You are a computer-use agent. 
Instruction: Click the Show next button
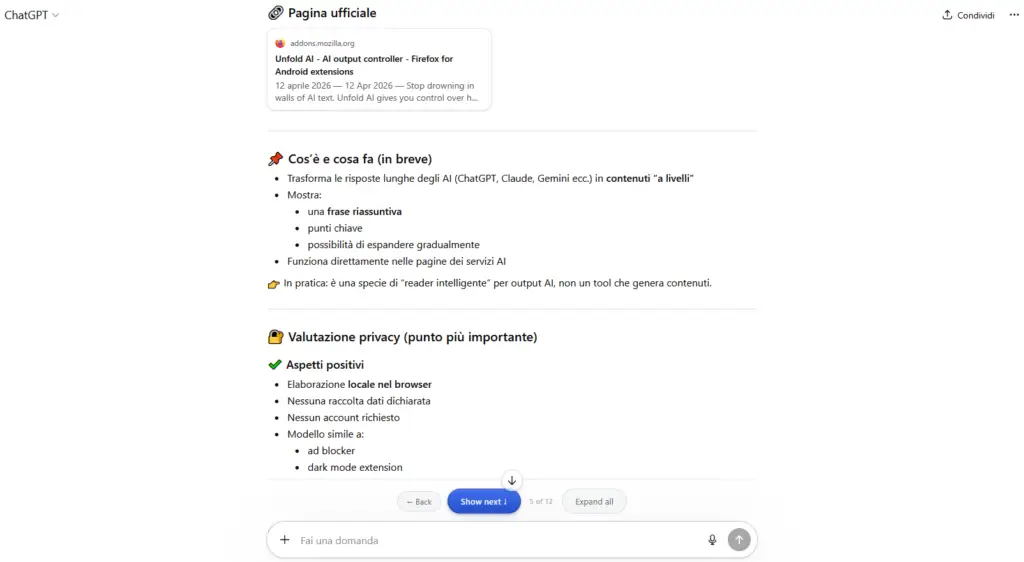point(484,501)
